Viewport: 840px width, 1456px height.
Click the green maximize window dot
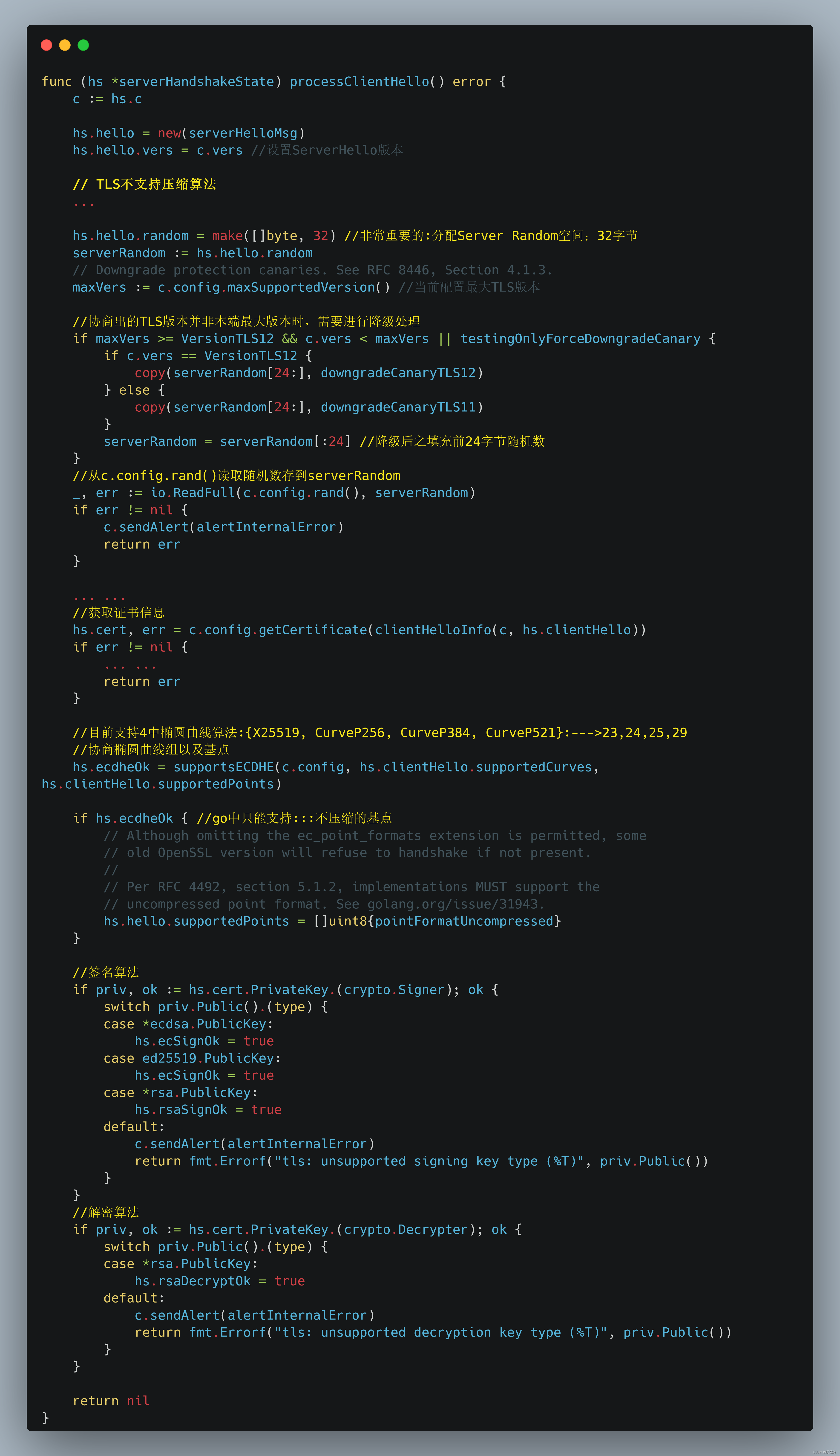pos(83,45)
